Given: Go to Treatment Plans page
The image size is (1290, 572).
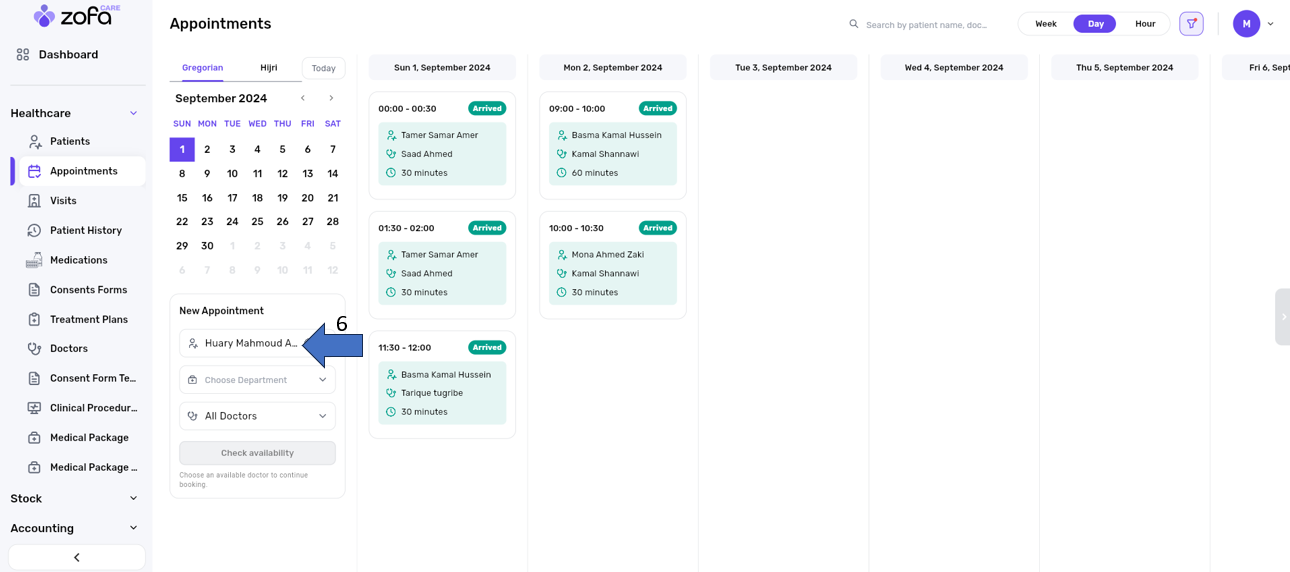Looking at the screenshot, I should tap(88, 320).
